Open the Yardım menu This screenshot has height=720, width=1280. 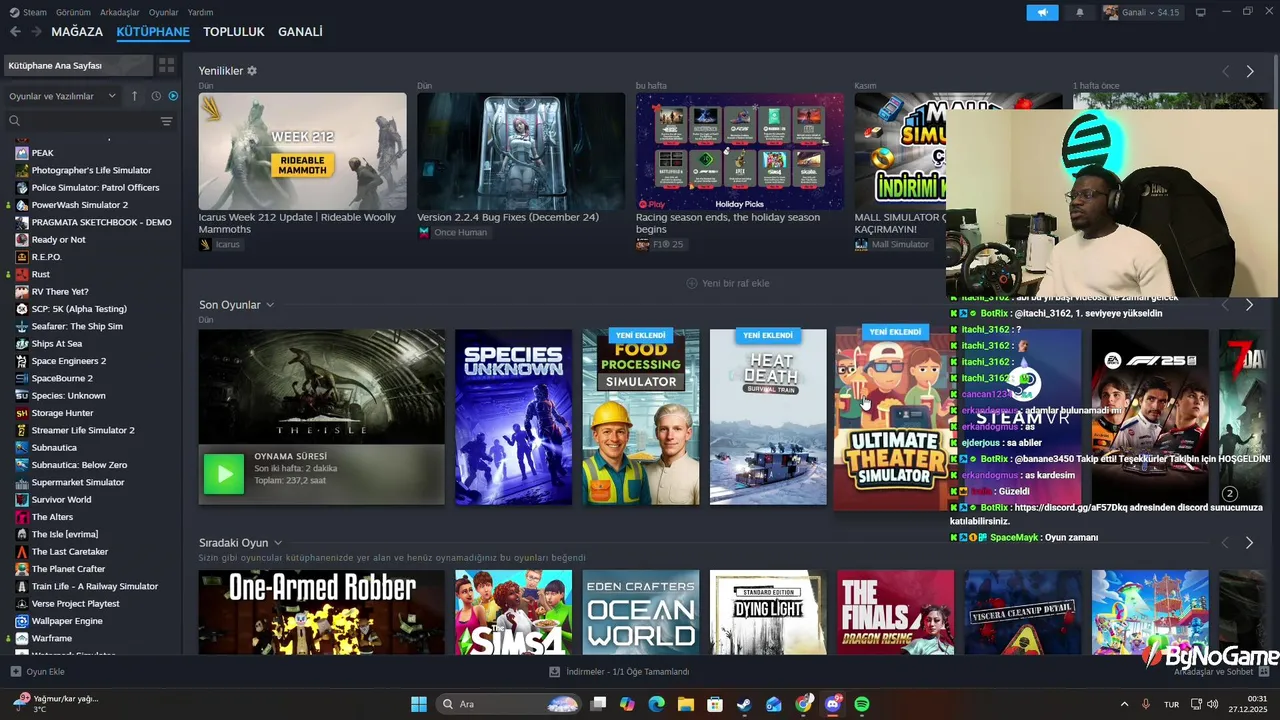(200, 12)
